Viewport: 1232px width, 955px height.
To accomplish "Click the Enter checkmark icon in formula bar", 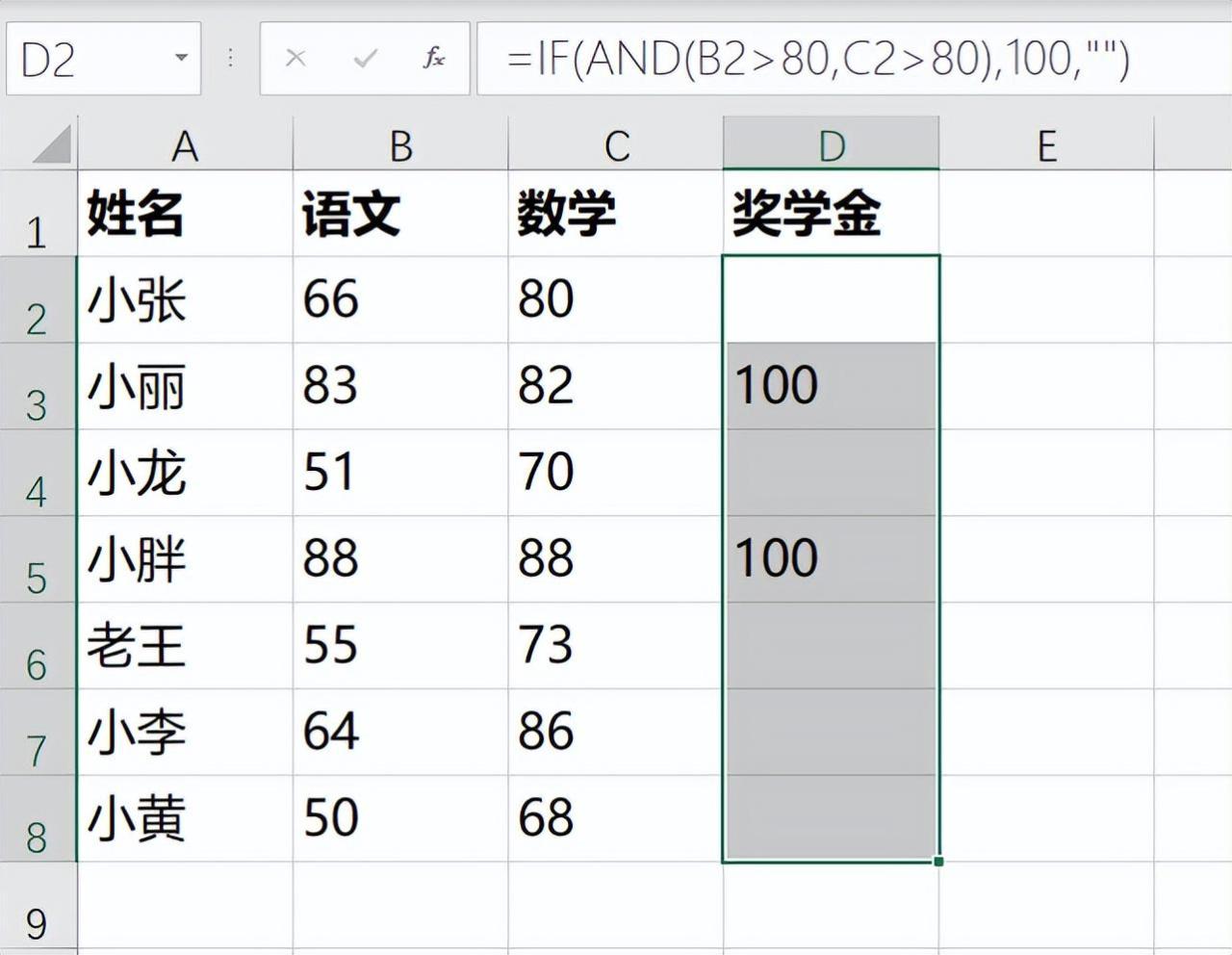I will [x=365, y=59].
